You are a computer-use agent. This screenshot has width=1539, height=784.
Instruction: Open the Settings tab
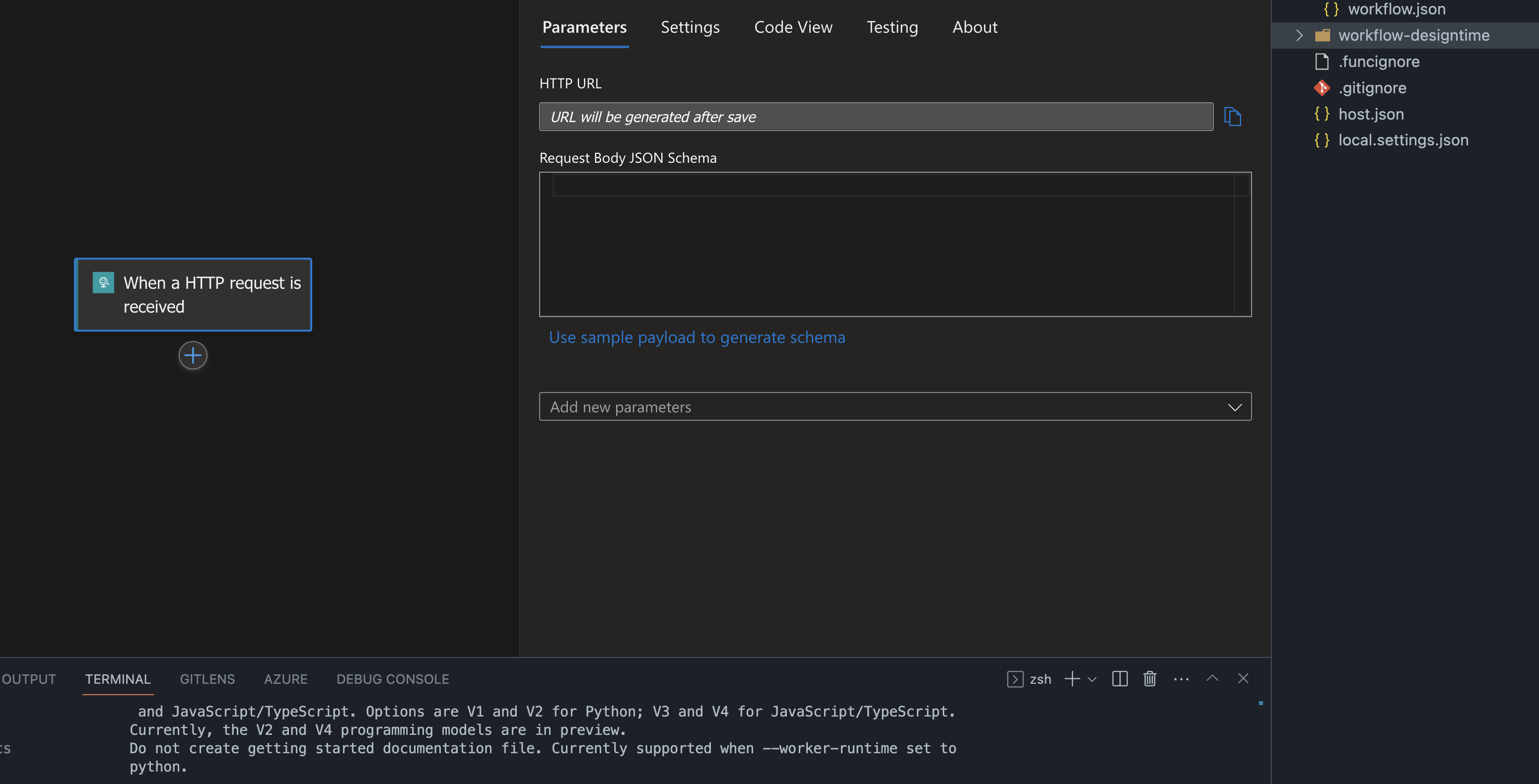point(690,27)
